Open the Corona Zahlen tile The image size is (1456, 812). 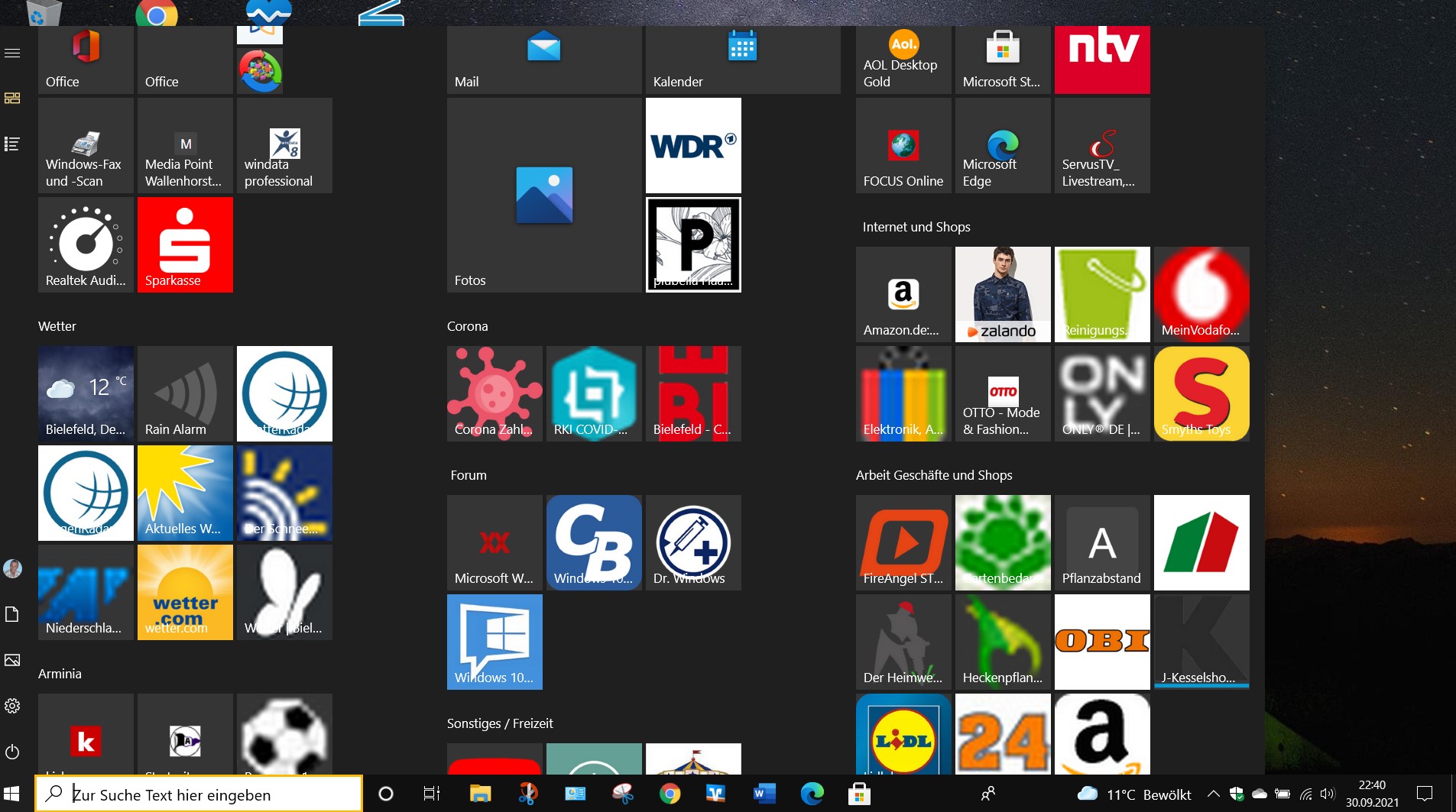[x=495, y=393]
